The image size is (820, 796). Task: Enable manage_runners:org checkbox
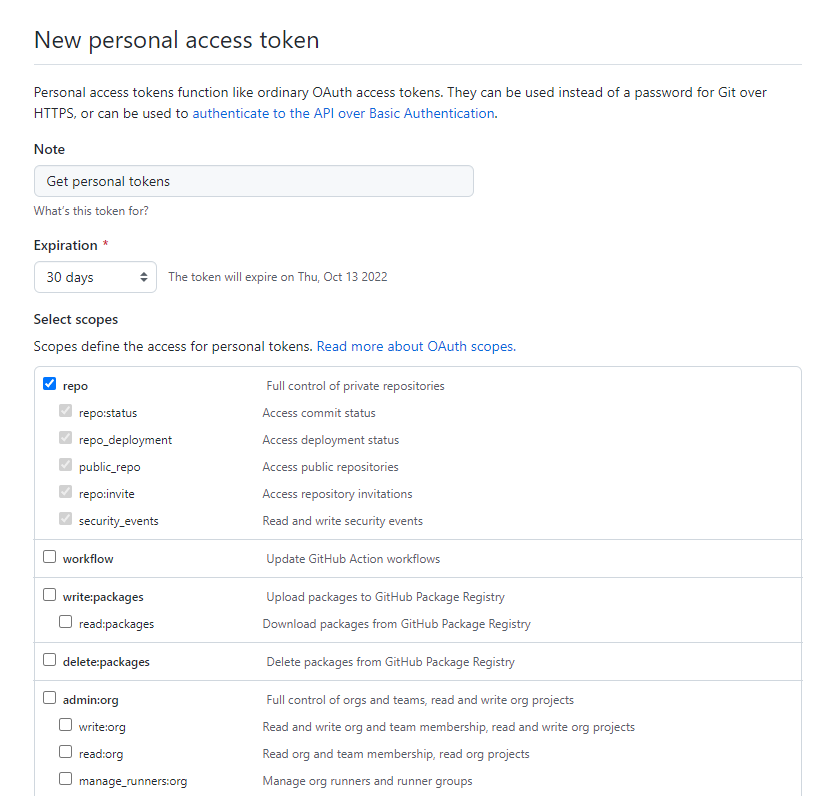(x=66, y=779)
